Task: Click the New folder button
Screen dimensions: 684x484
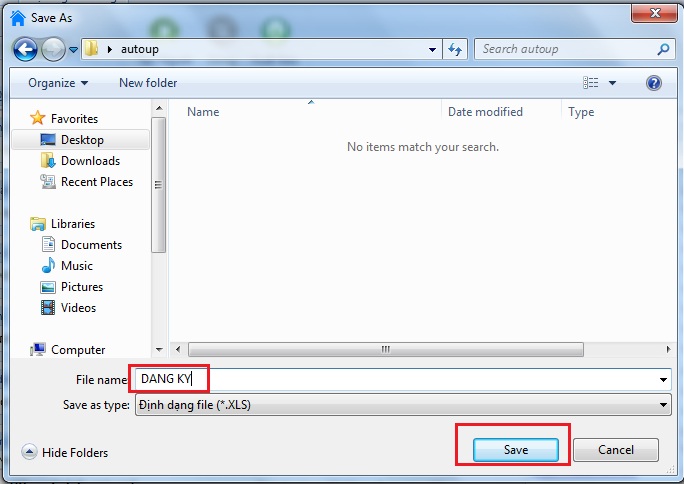Action: click(148, 83)
